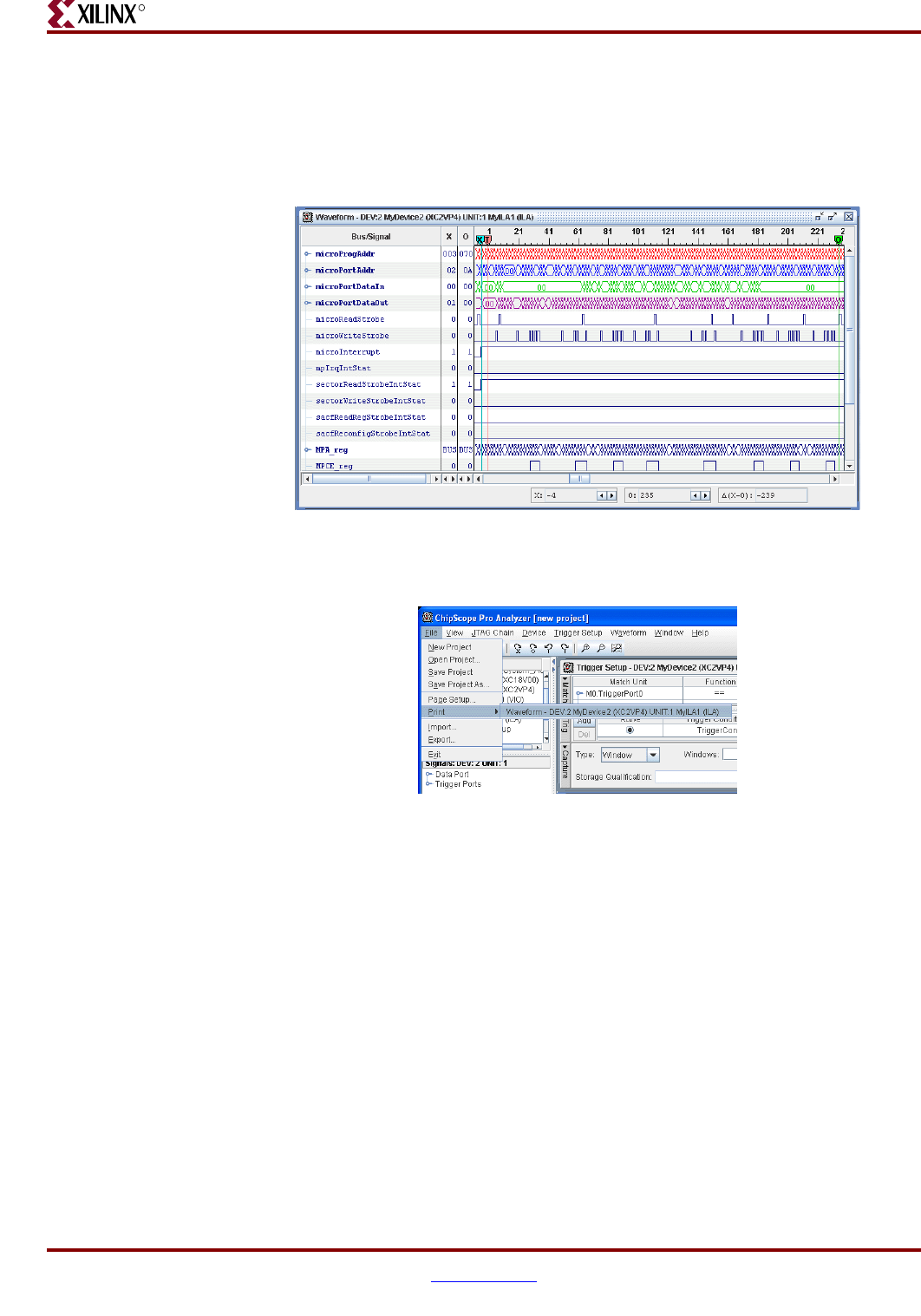Click the waveform horizontal scrollbar thumb

(x=579, y=478)
